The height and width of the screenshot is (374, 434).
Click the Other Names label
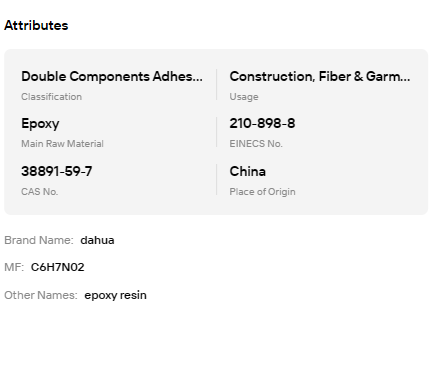click(x=41, y=295)
